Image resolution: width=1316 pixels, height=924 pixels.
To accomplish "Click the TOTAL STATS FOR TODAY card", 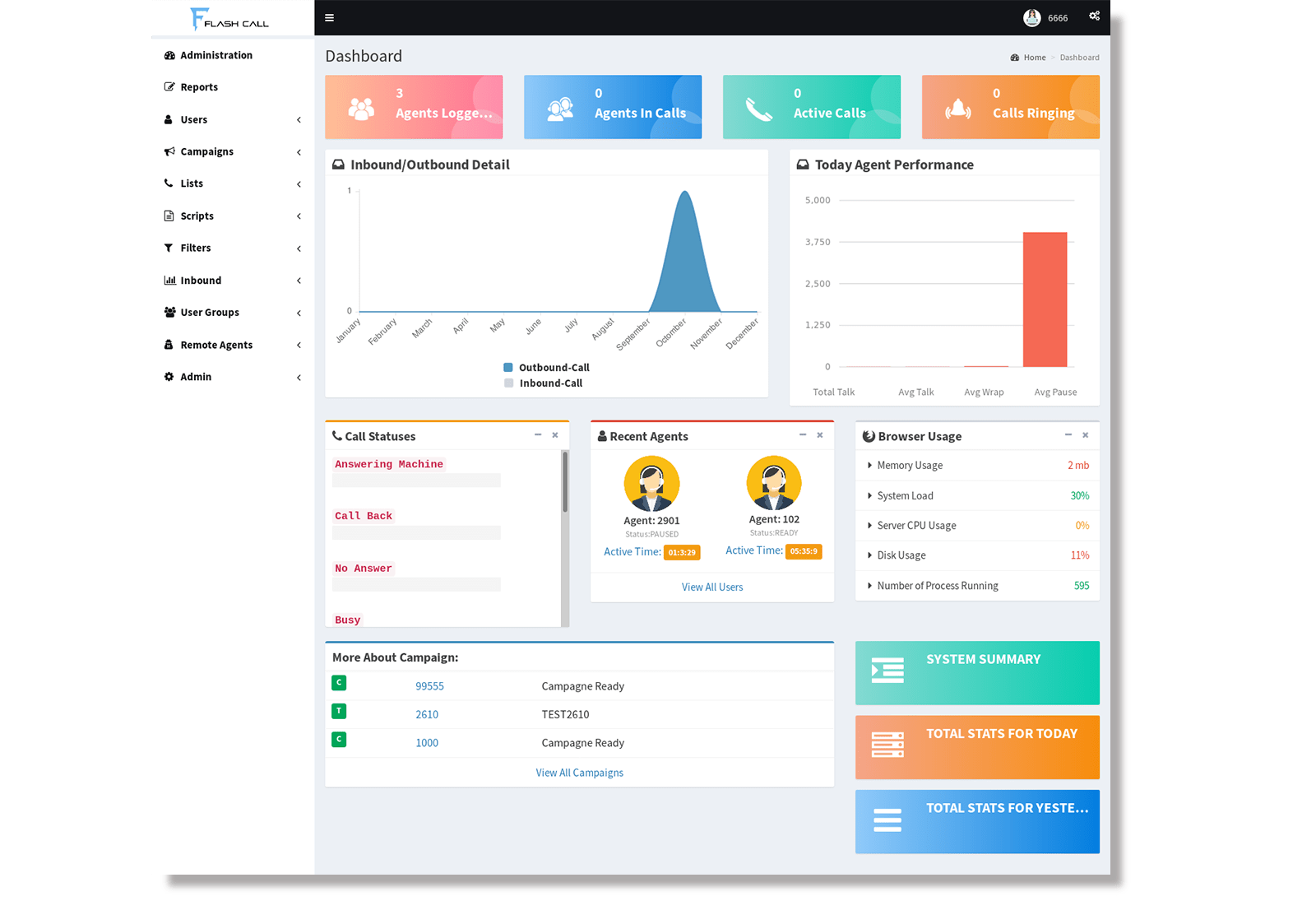I will (977, 746).
